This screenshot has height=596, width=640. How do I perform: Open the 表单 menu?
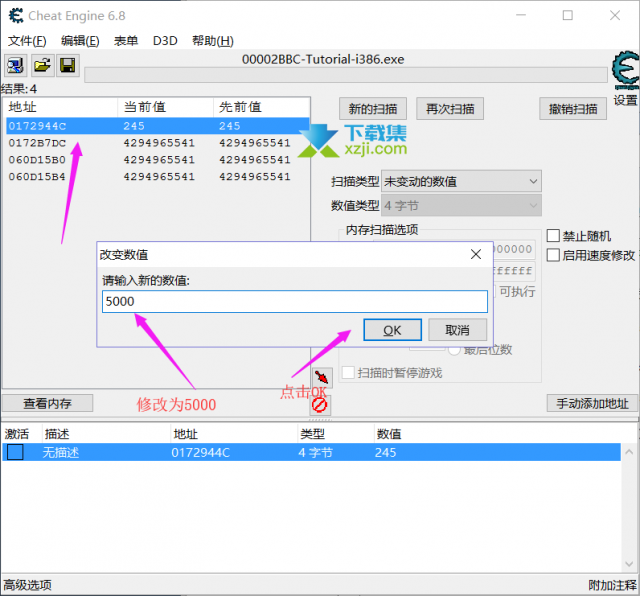click(x=126, y=41)
